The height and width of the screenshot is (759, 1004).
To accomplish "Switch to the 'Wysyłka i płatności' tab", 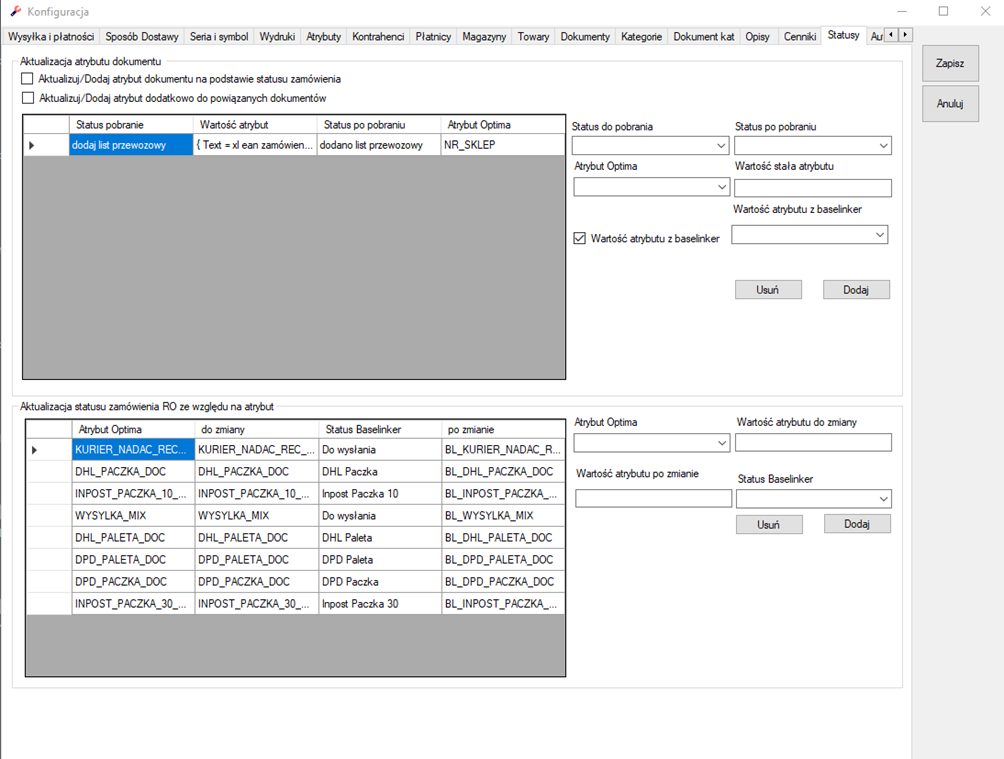I will pos(51,37).
